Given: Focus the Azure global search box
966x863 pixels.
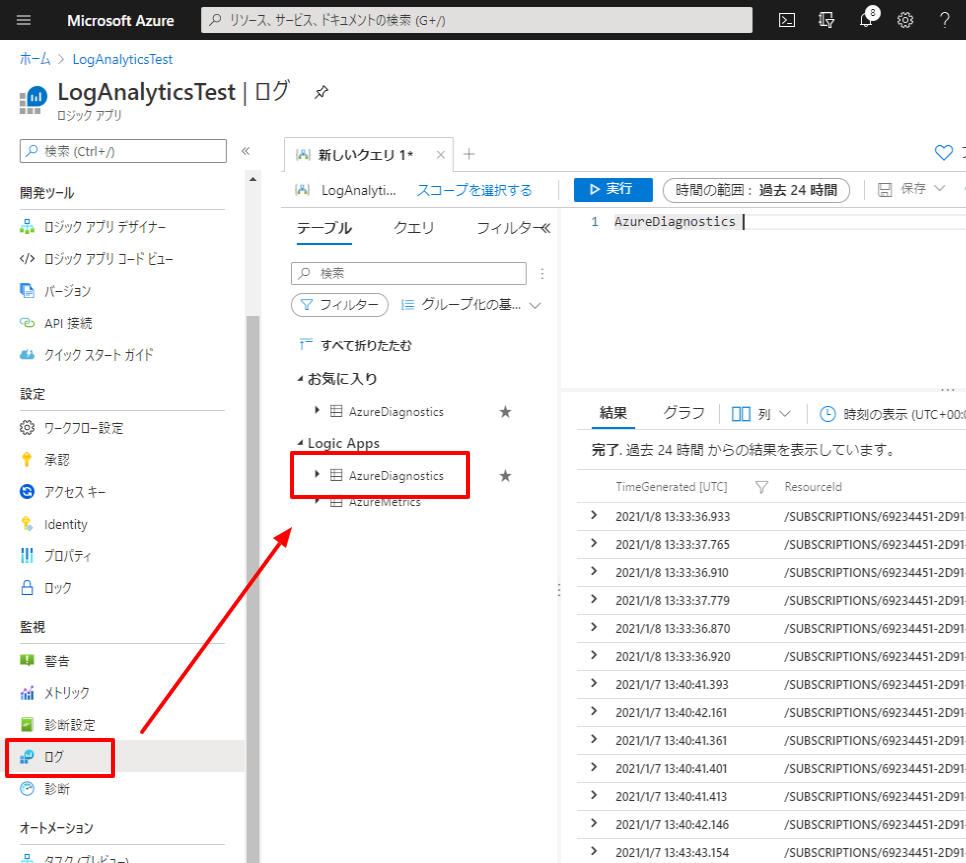Looking at the screenshot, I should 476,20.
